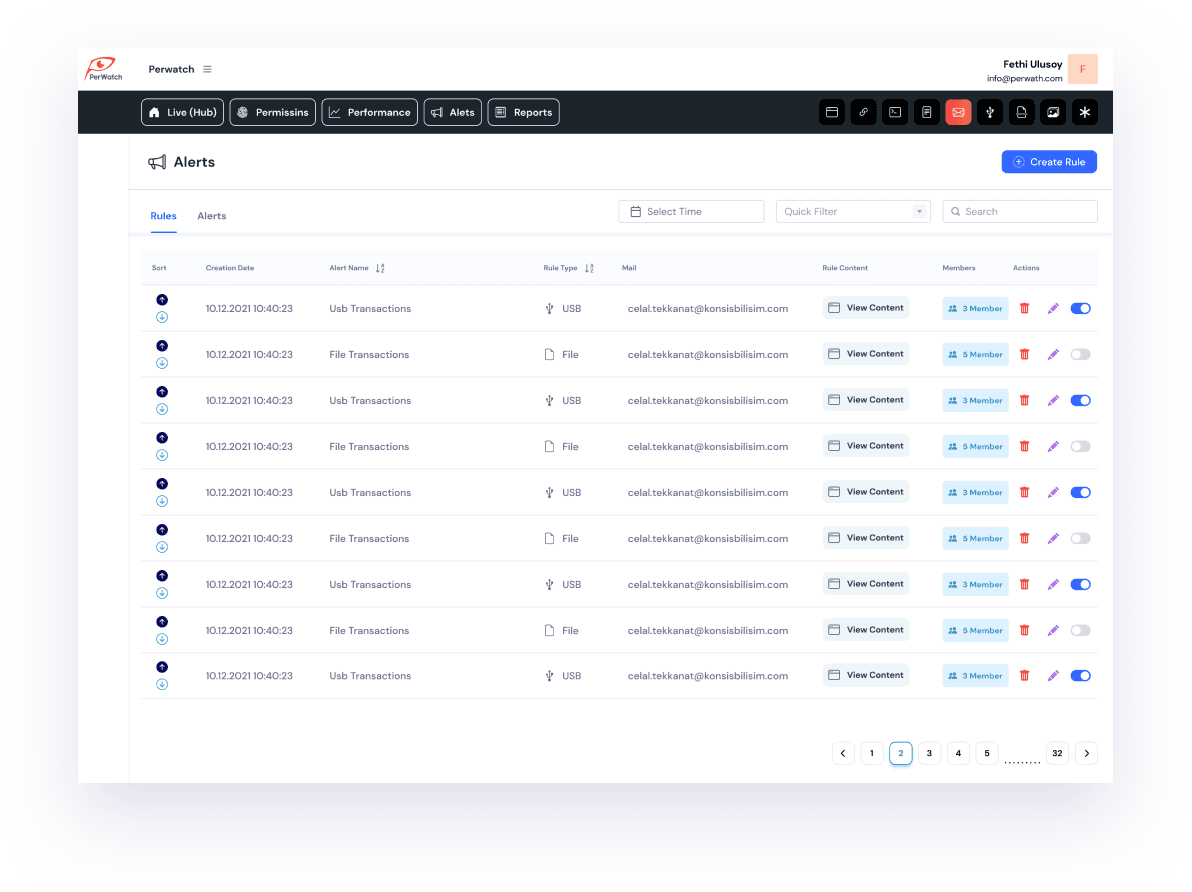Open the Quick Filter dropdown
The height and width of the screenshot is (892, 1192).
(852, 212)
